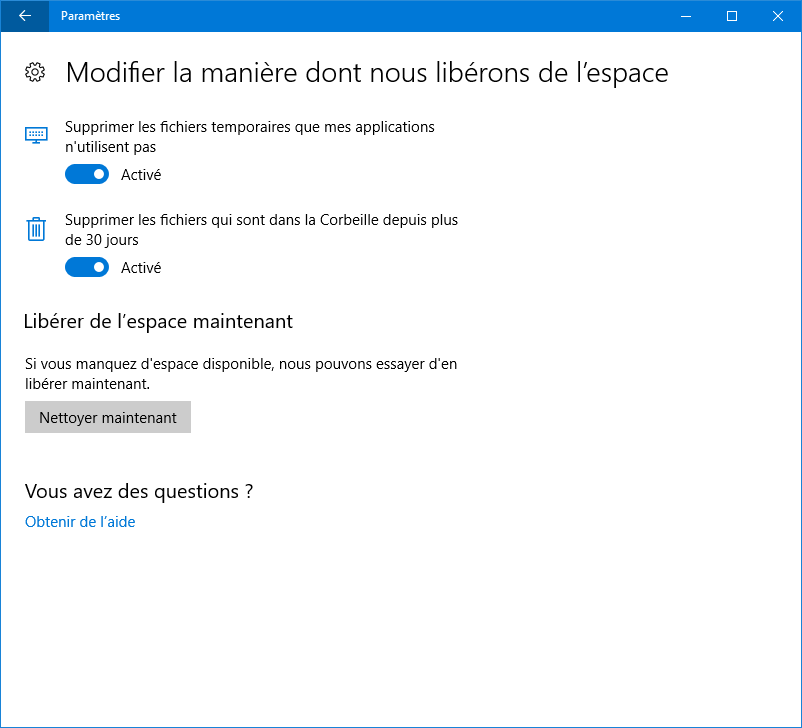Click the heading Modifier la manière dont nous libérons
This screenshot has width=802, height=728.
click(x=367, y=73)
